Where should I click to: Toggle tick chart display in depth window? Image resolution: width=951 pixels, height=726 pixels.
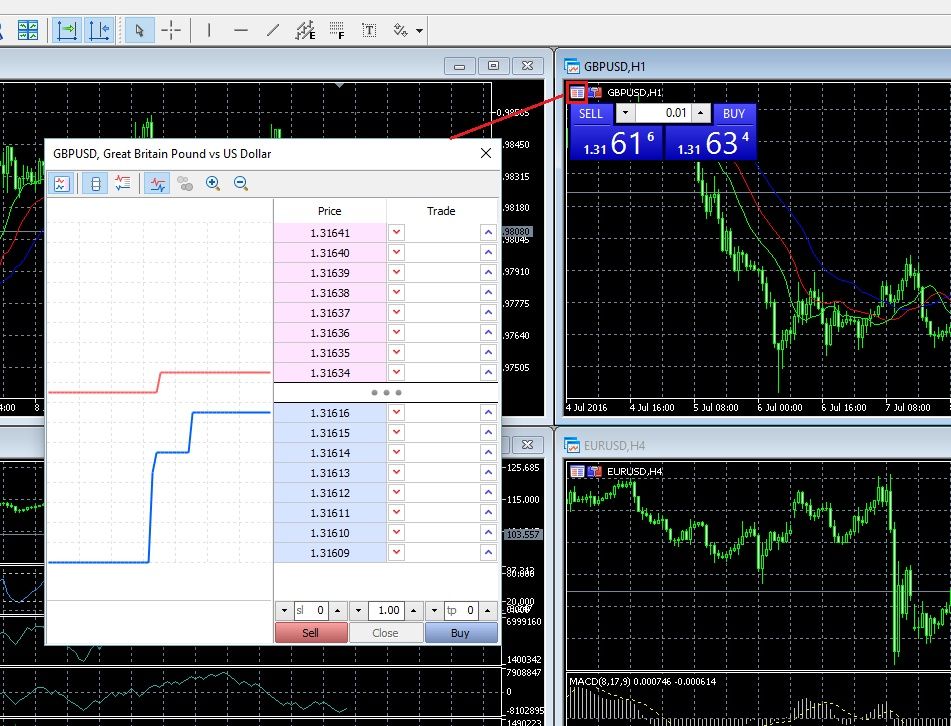click(x=61, y=183)
